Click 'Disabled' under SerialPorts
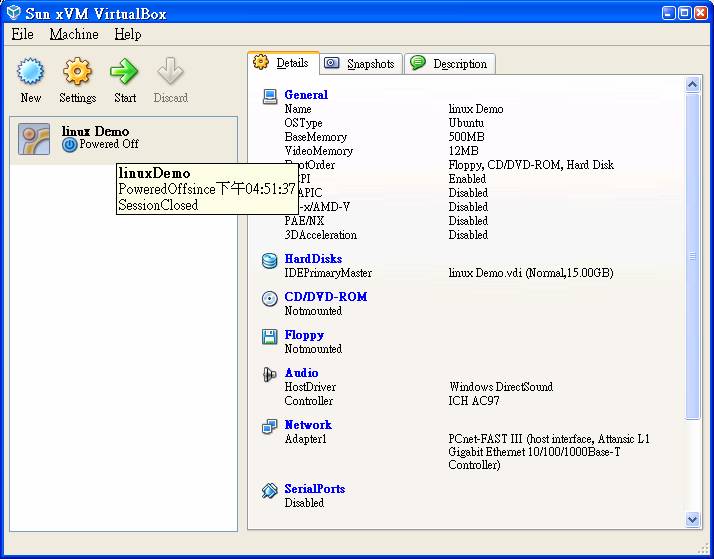The image size is (714, 559). (x=304, y=503)
